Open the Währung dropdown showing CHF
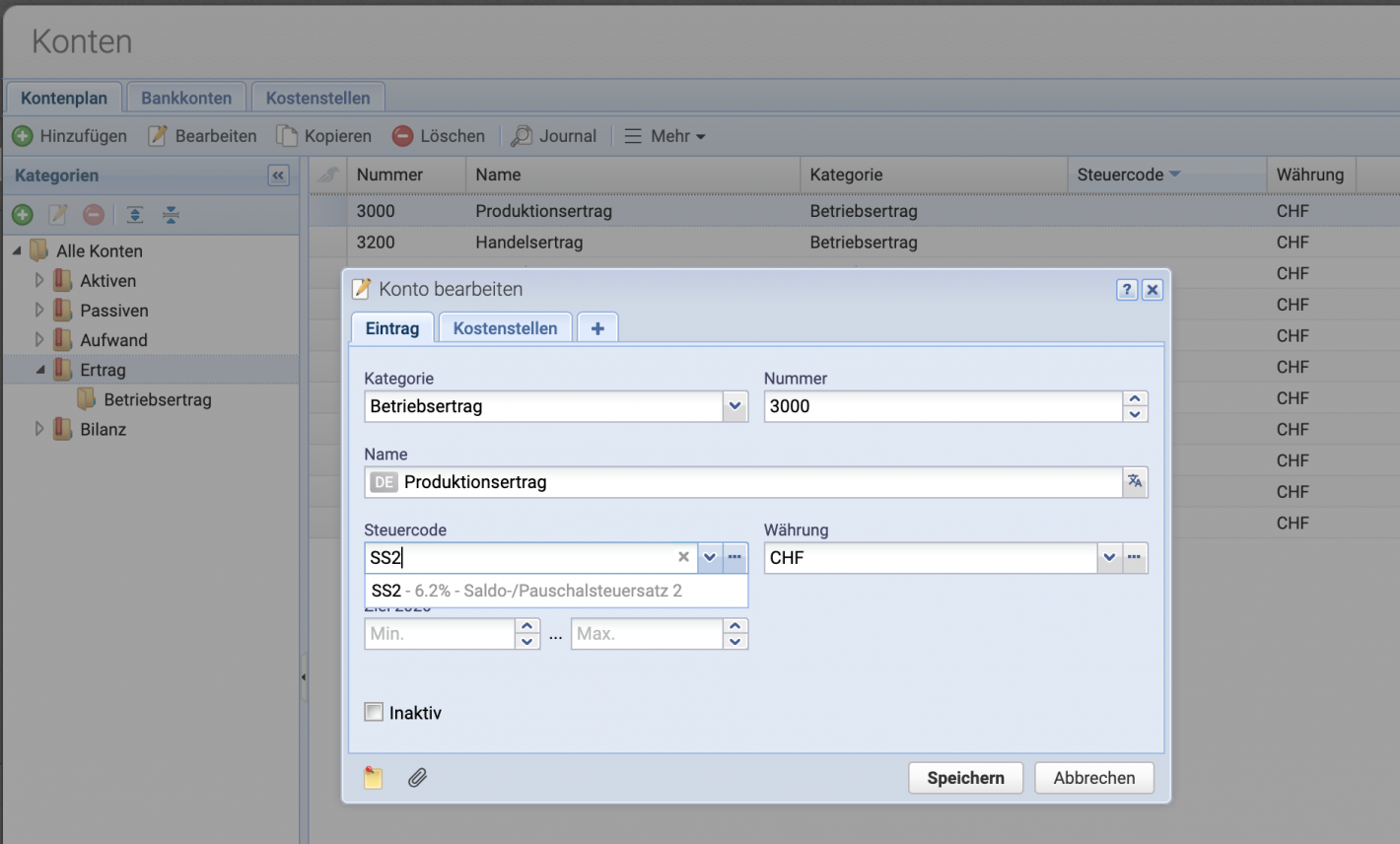The image size is (1400, 844). click(x=1110, y=557)
